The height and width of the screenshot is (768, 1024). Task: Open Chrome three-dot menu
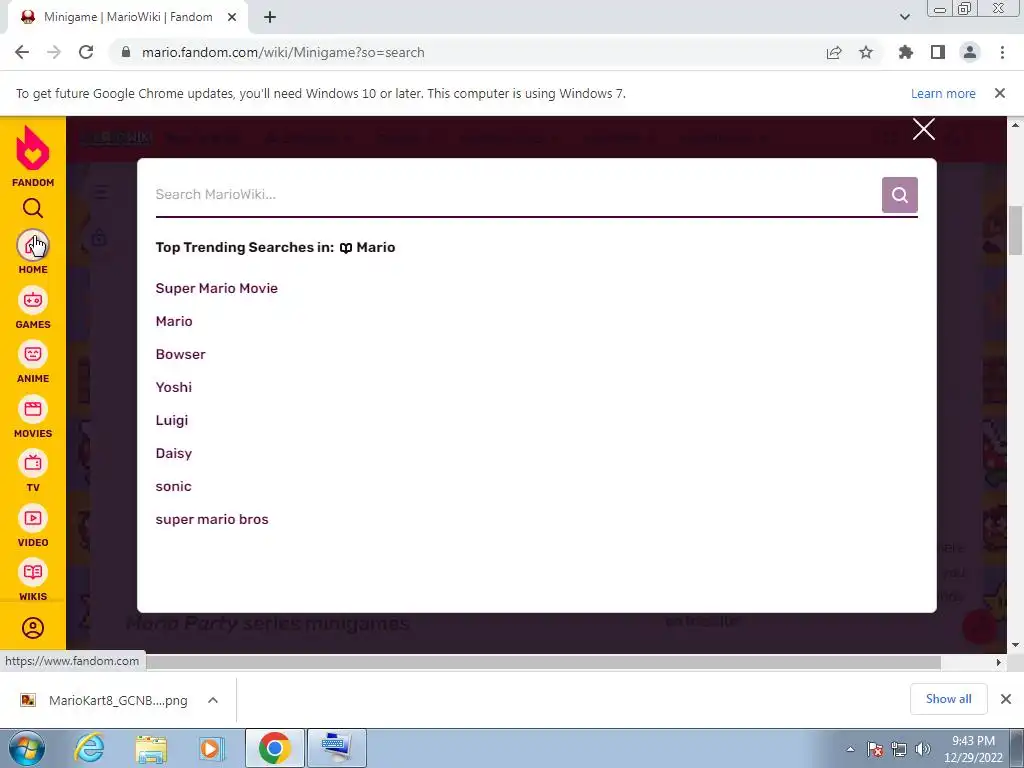[1002, 52]
